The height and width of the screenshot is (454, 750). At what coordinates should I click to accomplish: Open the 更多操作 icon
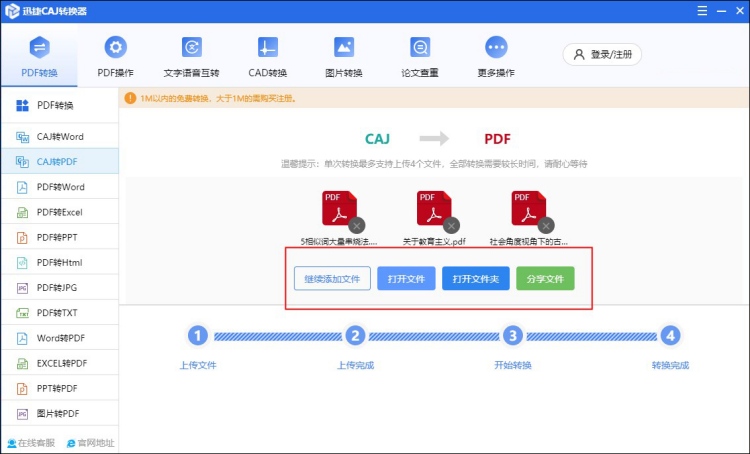click(496, 47)
